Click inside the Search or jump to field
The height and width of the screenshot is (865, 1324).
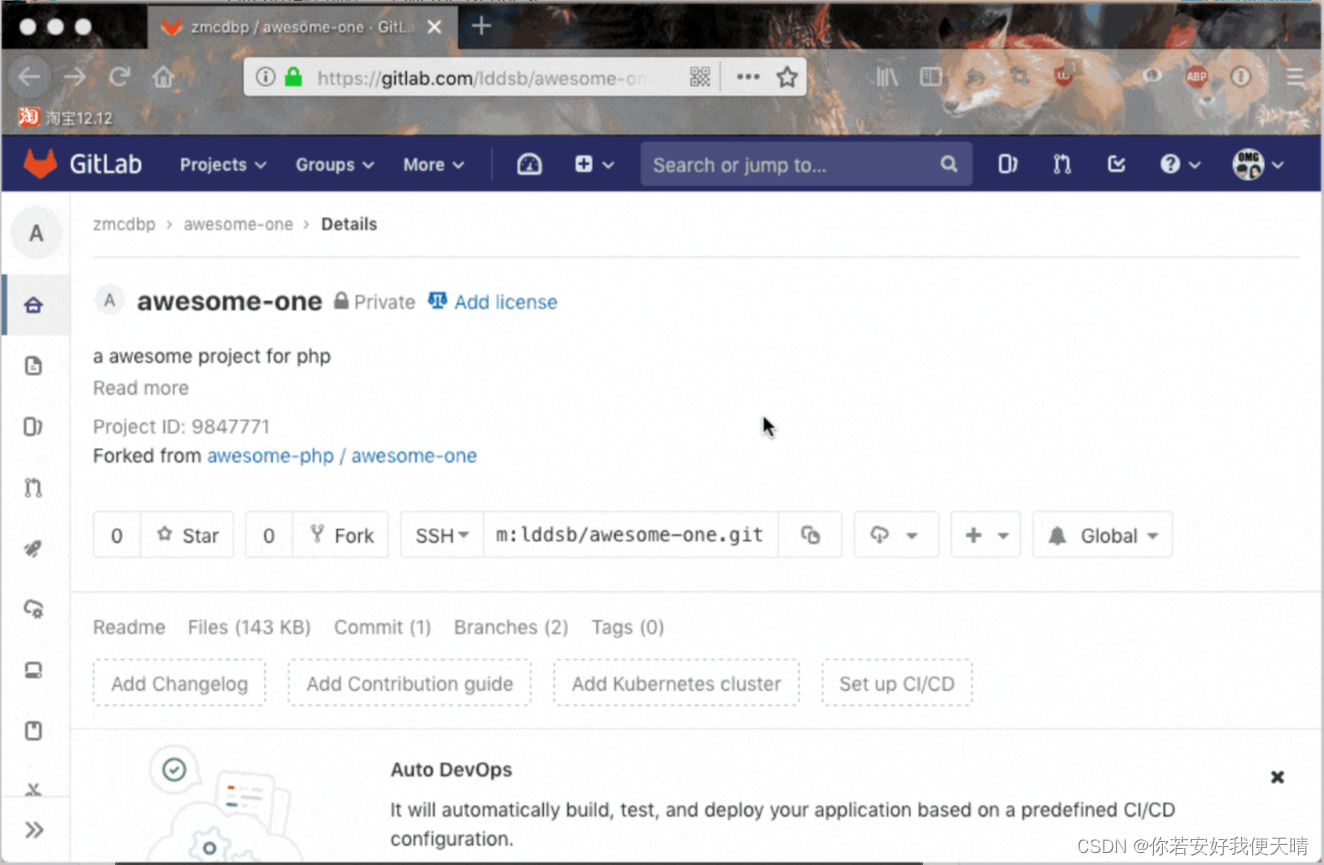790,164
